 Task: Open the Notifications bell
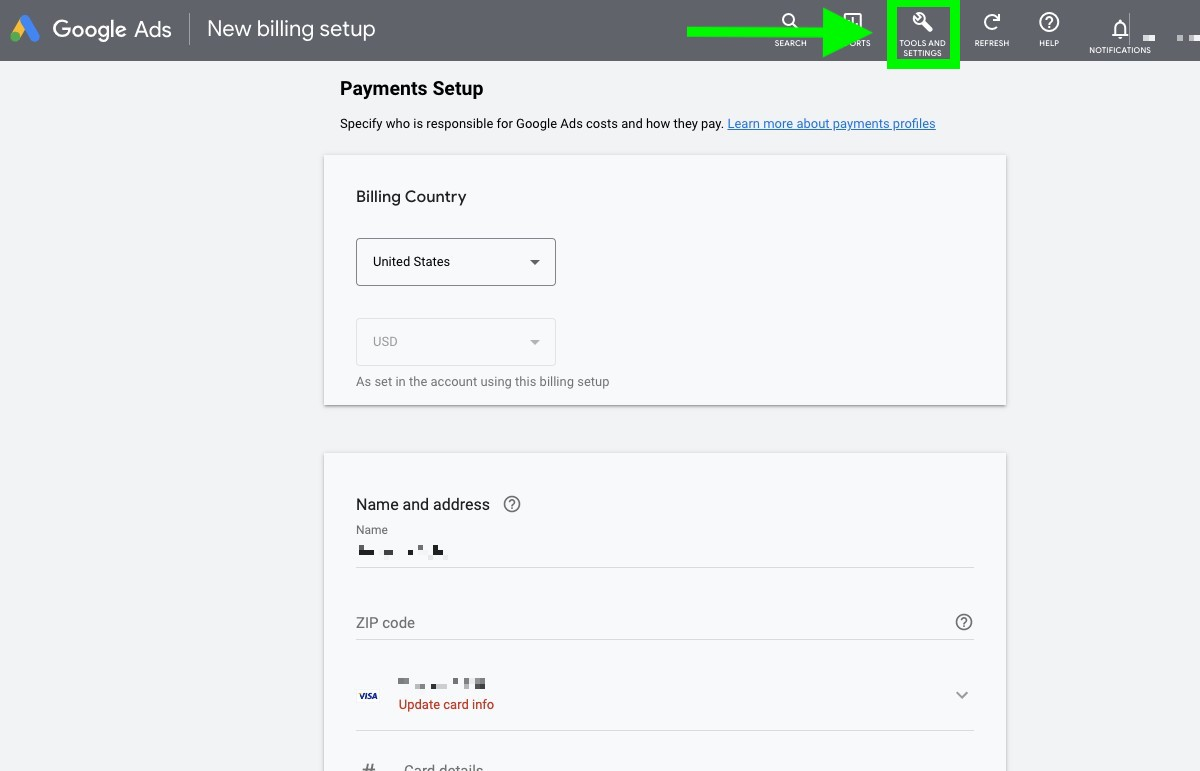tap(1120, 29)
